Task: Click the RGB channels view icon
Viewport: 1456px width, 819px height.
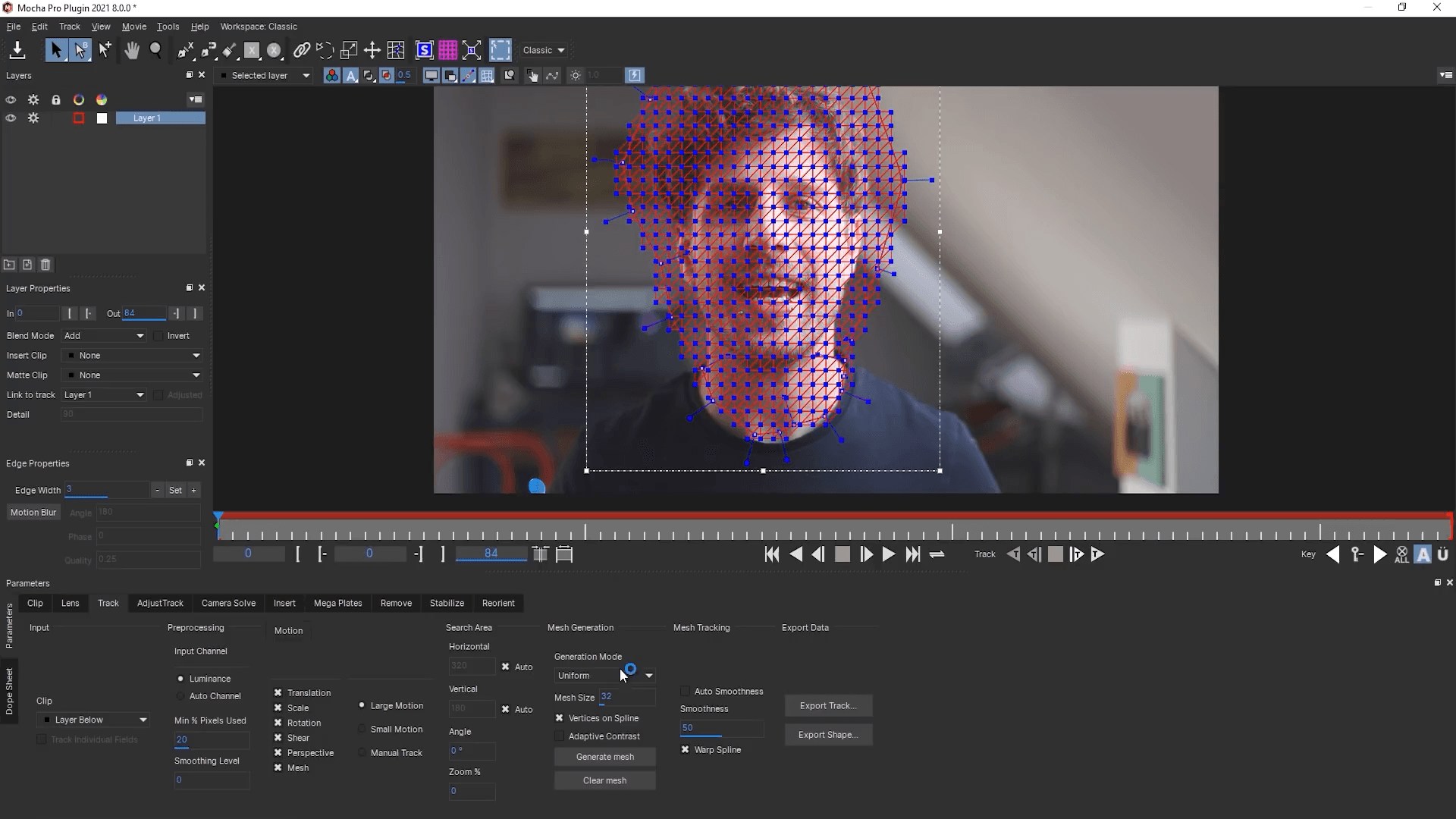Action: 331,75
